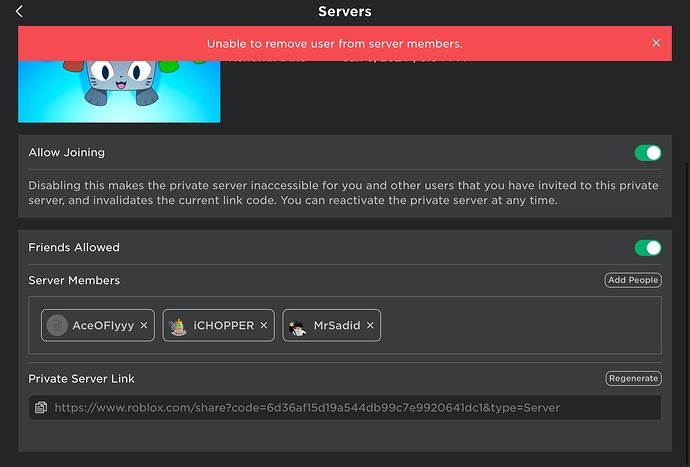Remove AceOFlyyy from server members
This screenshot has width=690, height=467.
pos(144,325)
